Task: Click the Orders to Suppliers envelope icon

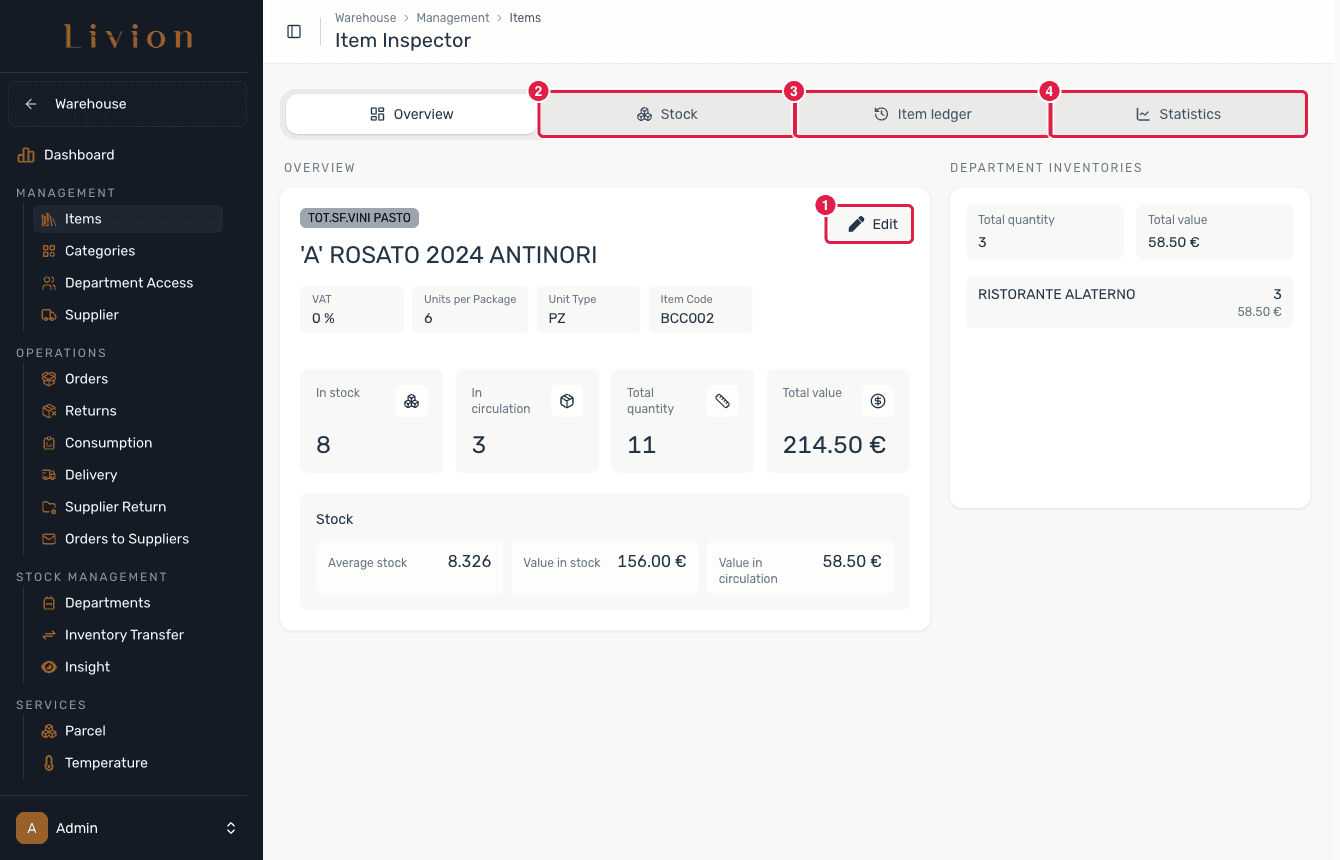Action: click(49, 539)
